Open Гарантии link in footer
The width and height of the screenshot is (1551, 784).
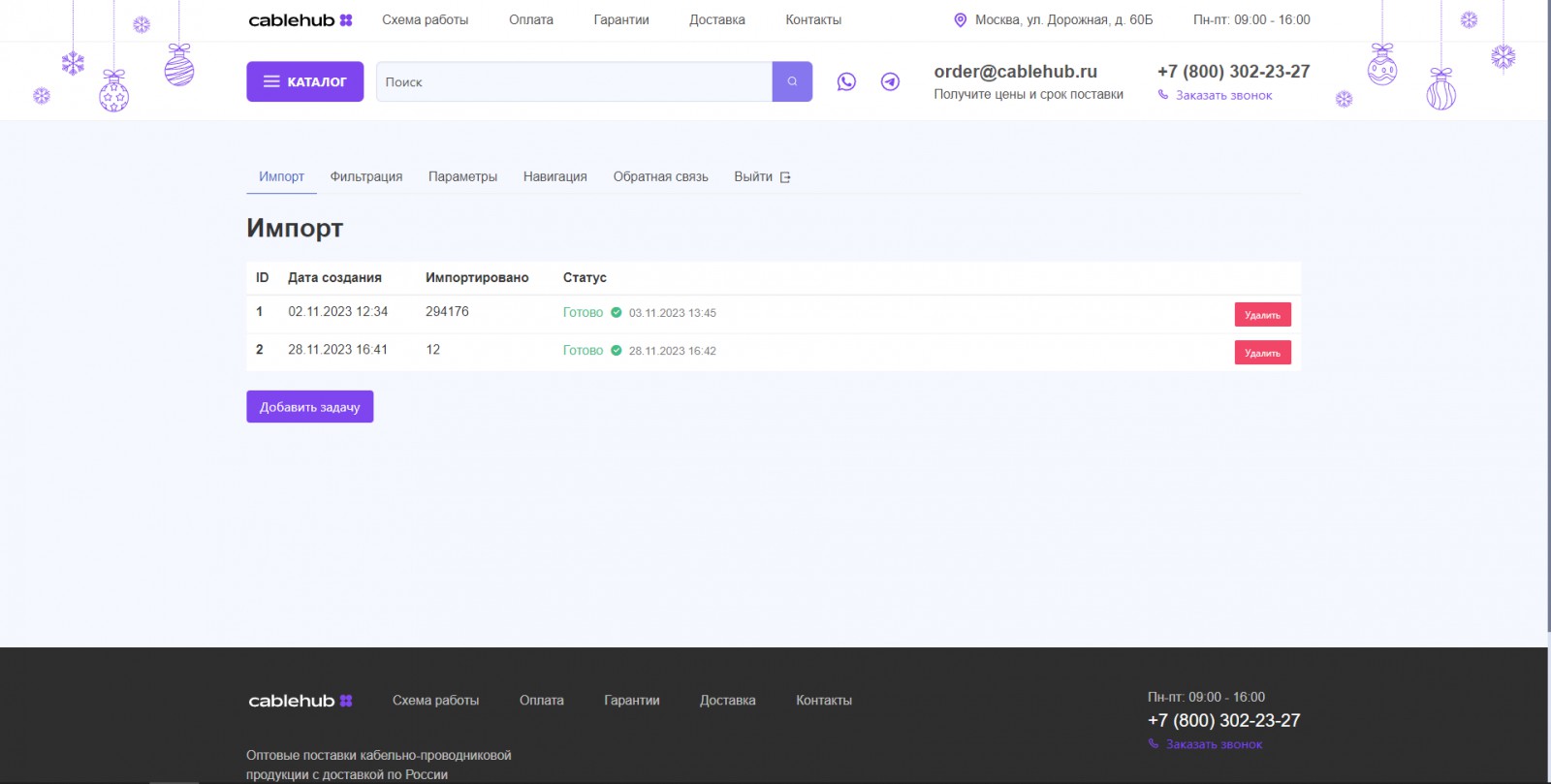tap(631, 700)
